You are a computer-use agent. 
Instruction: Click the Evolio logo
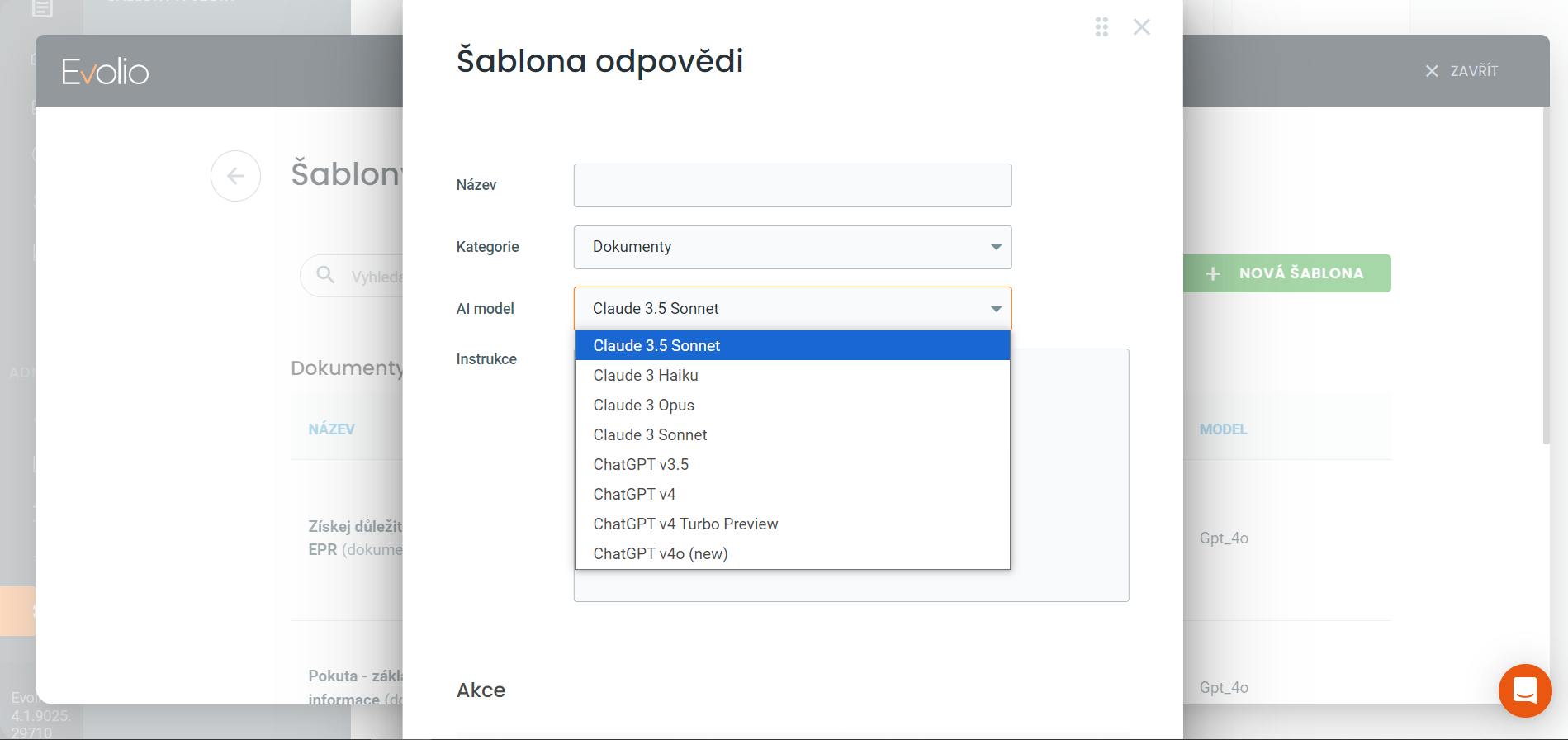pyautogui.click(x=105, y=72)
